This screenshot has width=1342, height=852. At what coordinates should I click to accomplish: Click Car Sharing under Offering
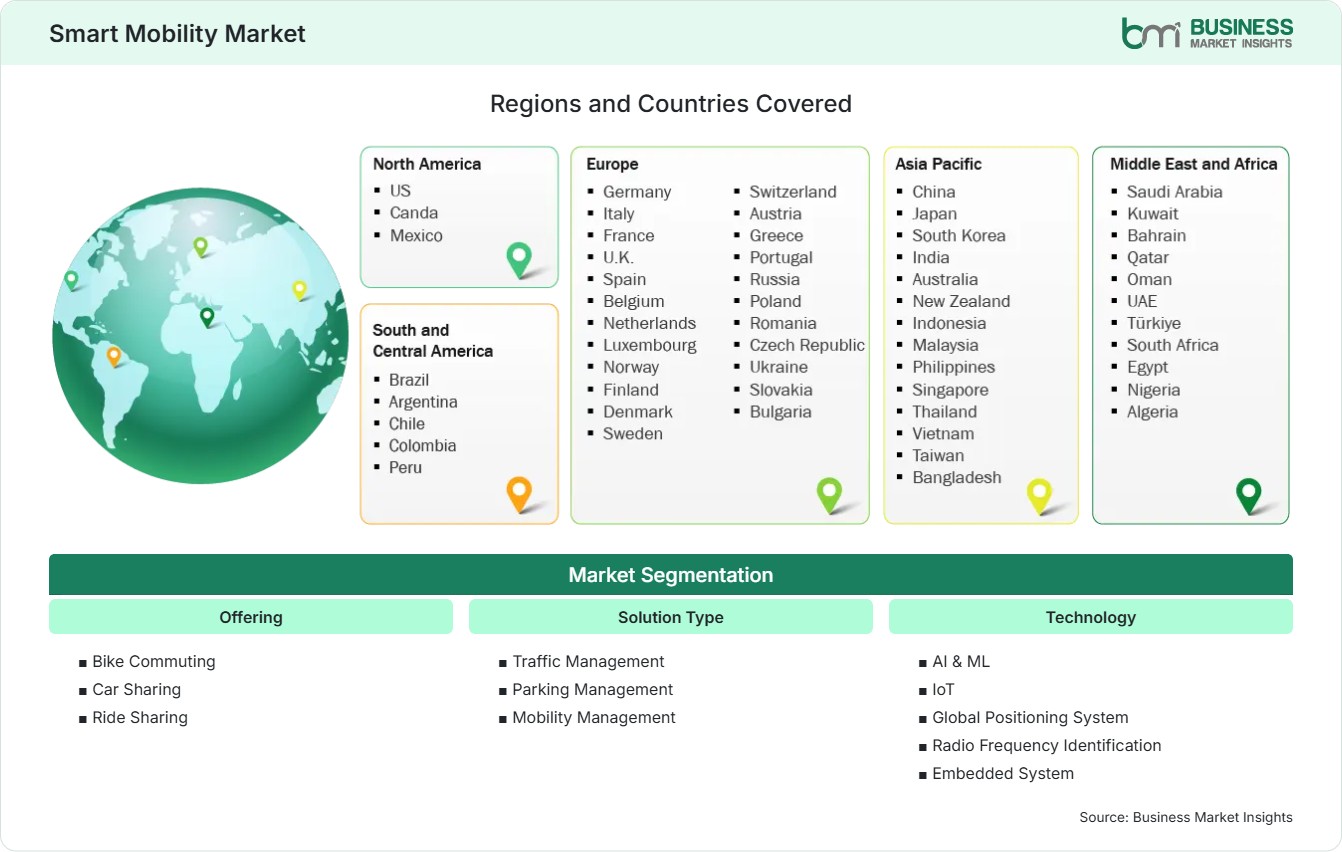137,690
